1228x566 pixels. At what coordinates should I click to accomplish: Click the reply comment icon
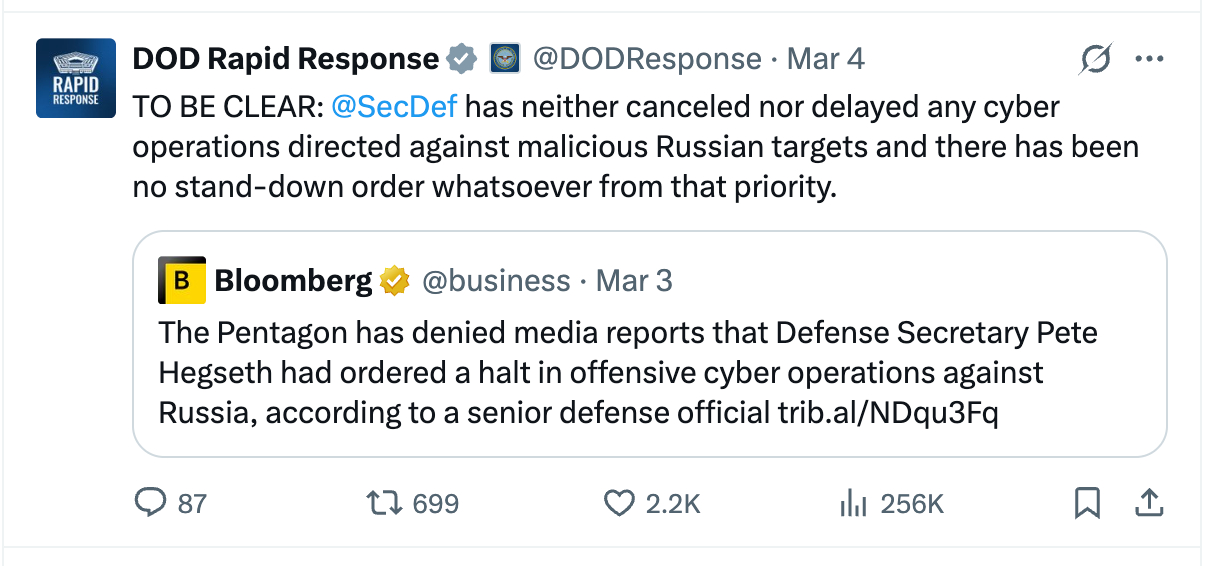(149, 502)
